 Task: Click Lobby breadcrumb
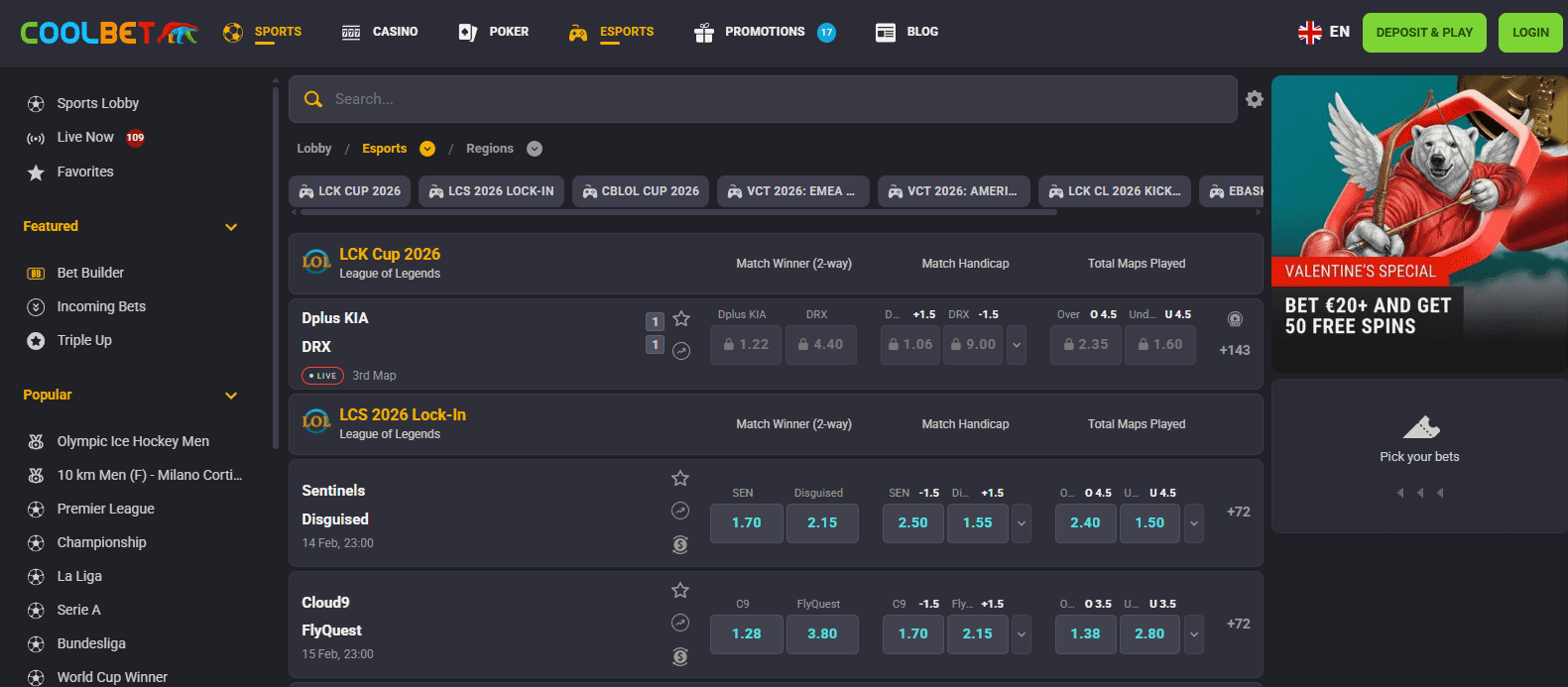(314, 149)
